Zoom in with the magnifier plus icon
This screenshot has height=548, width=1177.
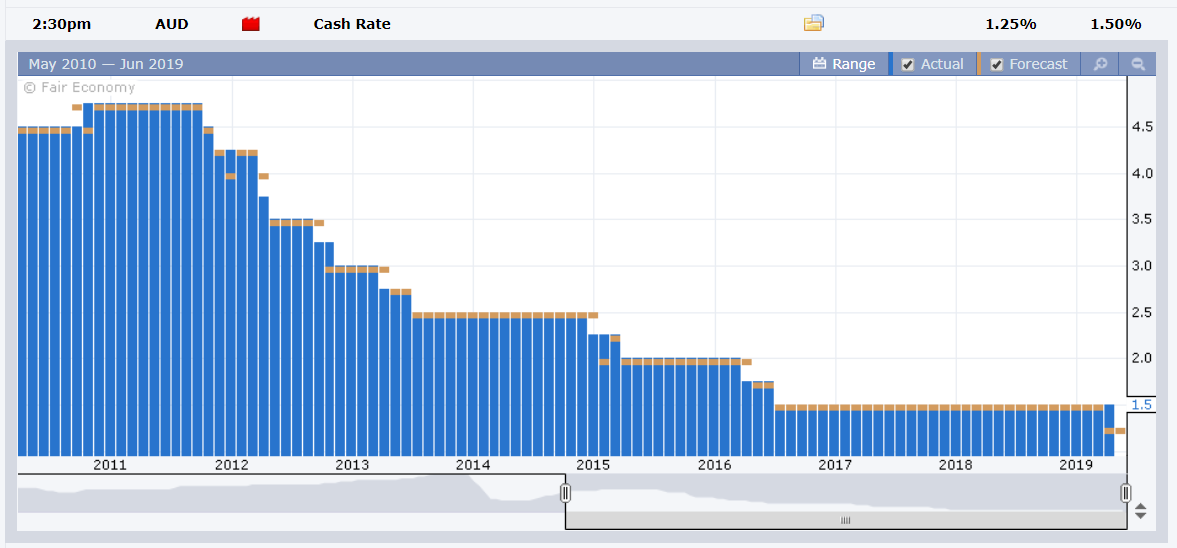tap(1100, 64)
